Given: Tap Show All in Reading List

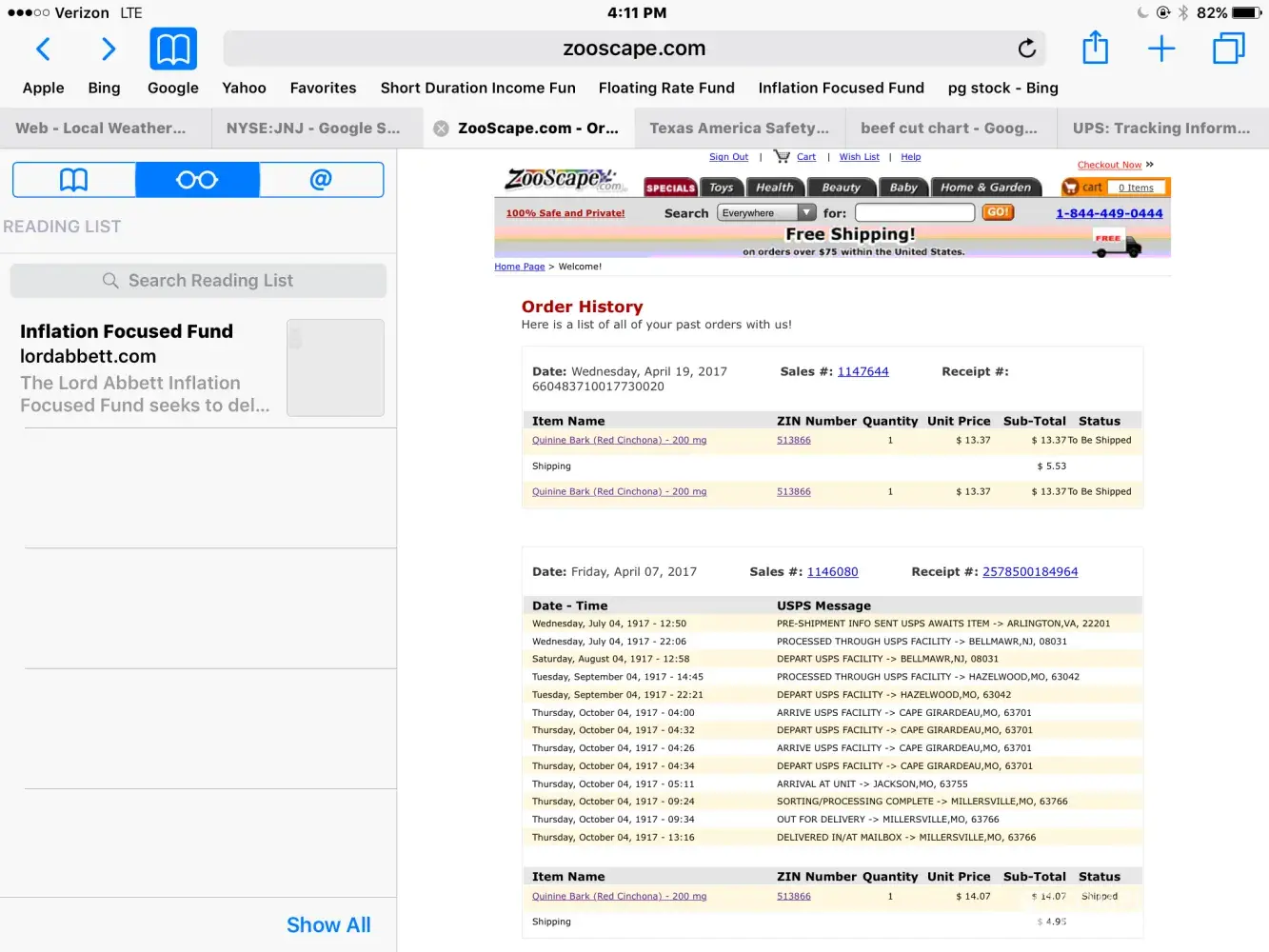Looking at the screenshot, I should point(328,925).
